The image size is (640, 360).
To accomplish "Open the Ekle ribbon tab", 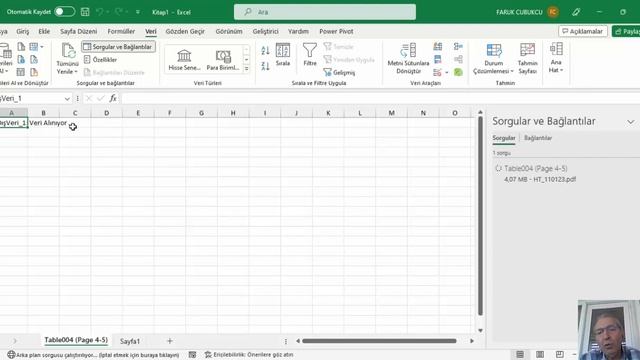I will coord(44,31).
